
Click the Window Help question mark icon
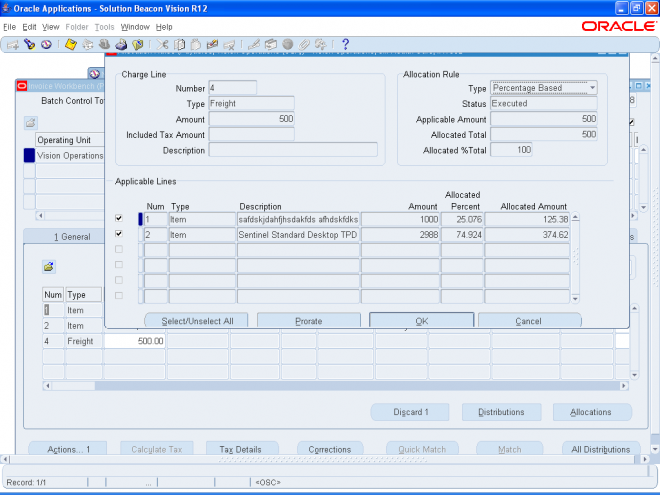(x=346, y=44)
